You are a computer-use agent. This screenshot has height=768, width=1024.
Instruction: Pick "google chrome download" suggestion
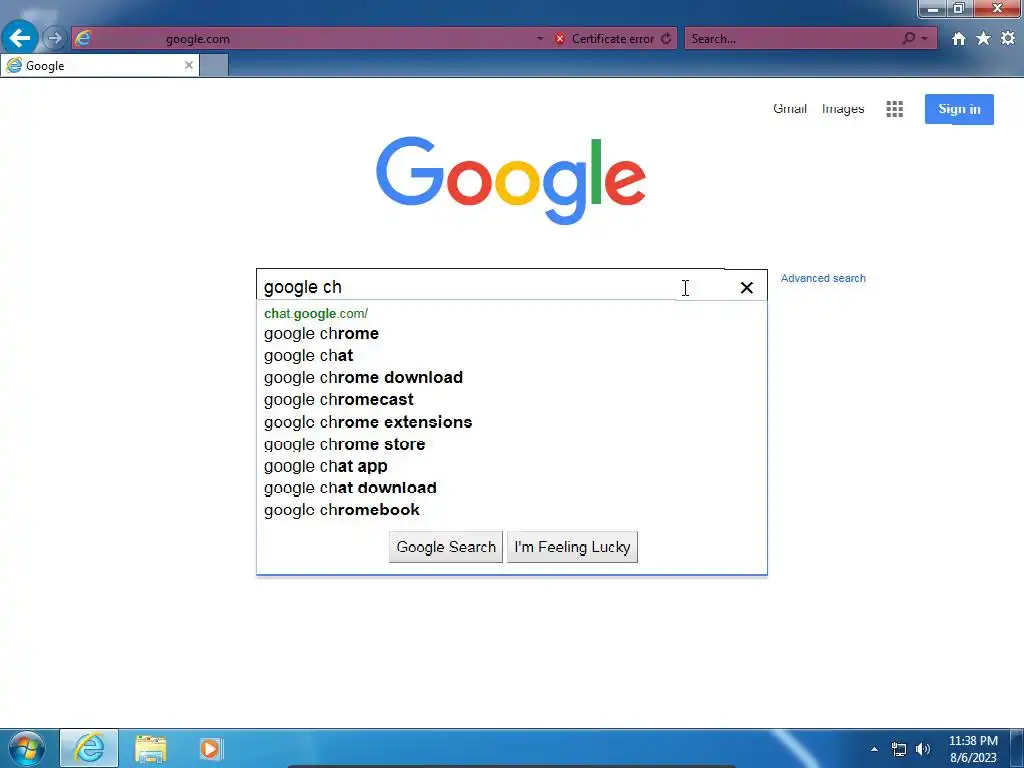pos(363,377)
